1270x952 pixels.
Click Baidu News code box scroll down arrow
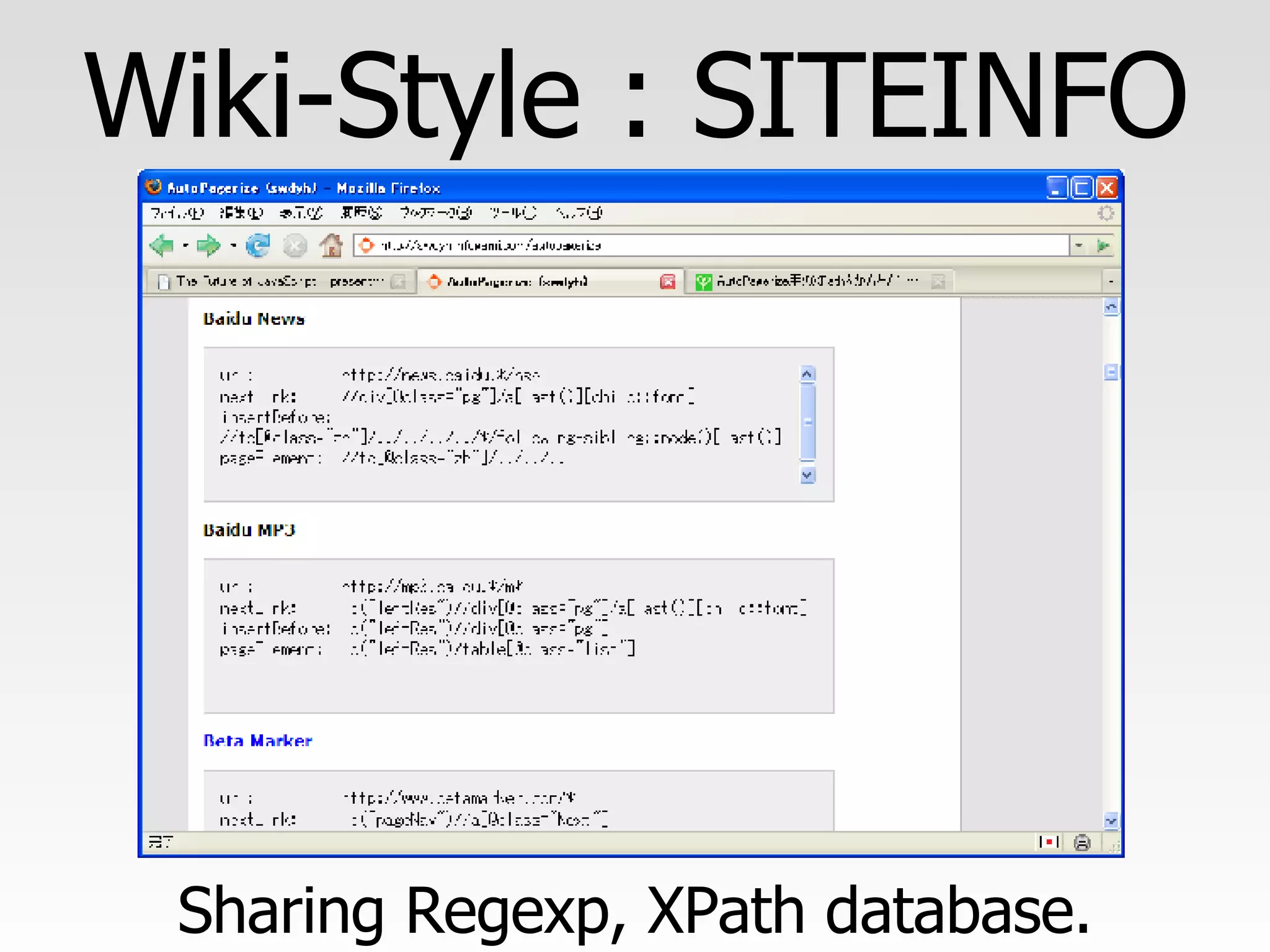[x=807, y=475]
